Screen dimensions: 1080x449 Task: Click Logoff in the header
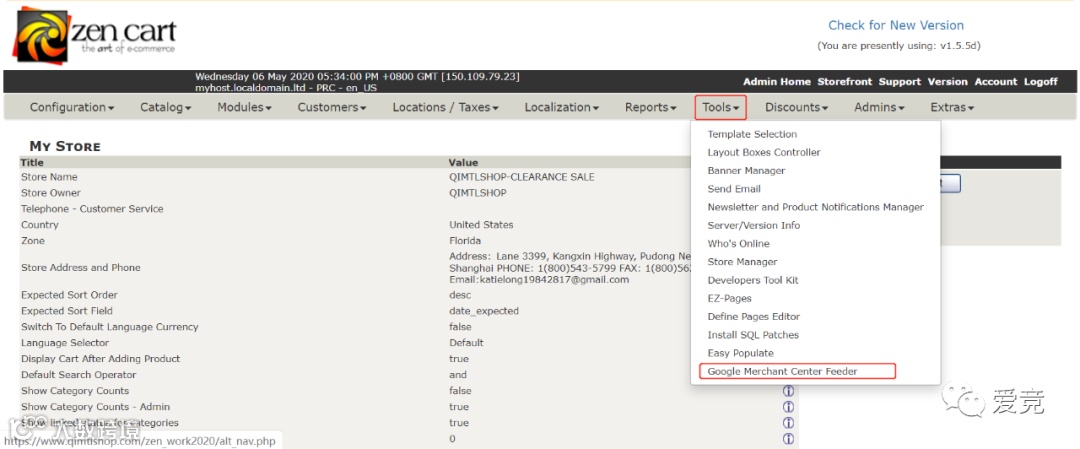[1040, 81]
